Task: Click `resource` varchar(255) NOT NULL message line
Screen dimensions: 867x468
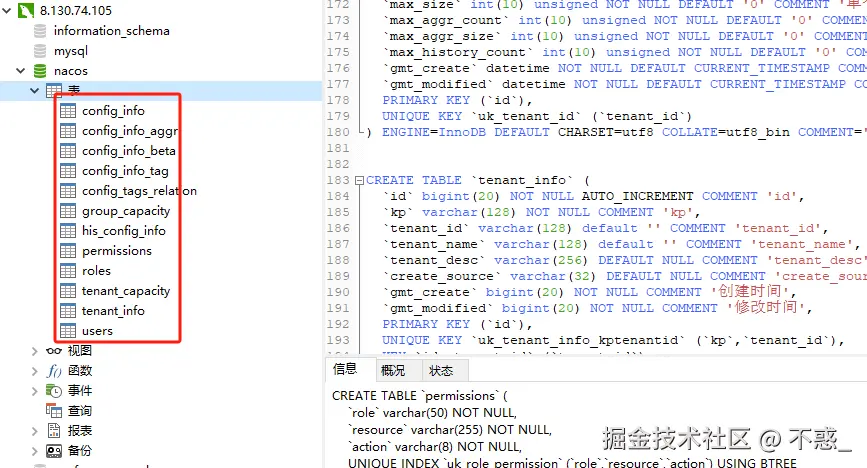Action: pos(450,430)
